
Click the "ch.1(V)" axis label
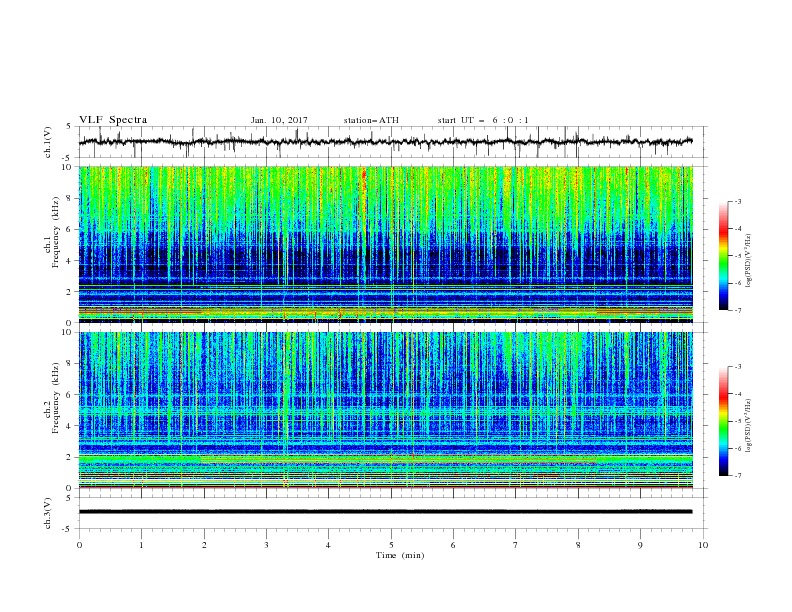(x=48, y=142)
